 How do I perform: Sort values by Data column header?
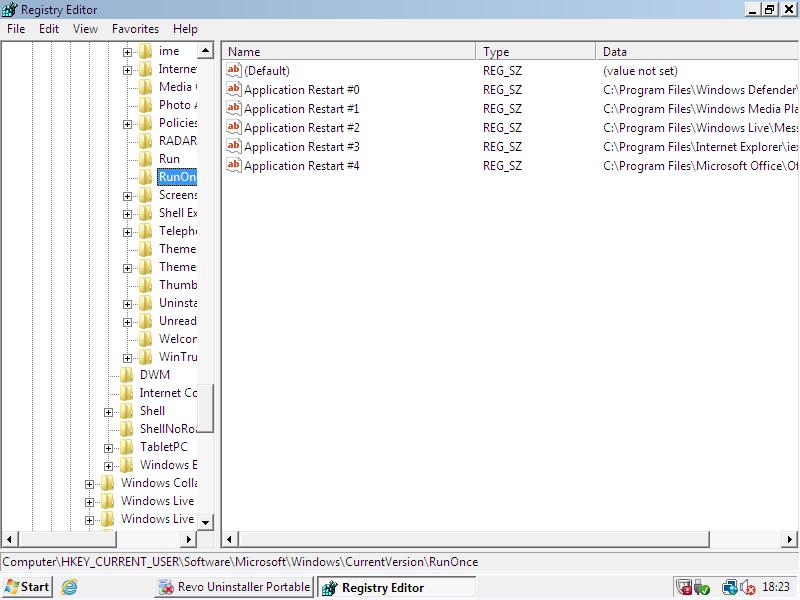tap(696, 52)
